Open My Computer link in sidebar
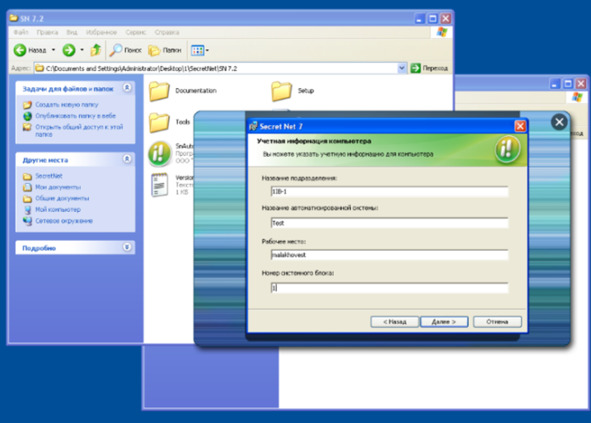 tap(58, 210)
